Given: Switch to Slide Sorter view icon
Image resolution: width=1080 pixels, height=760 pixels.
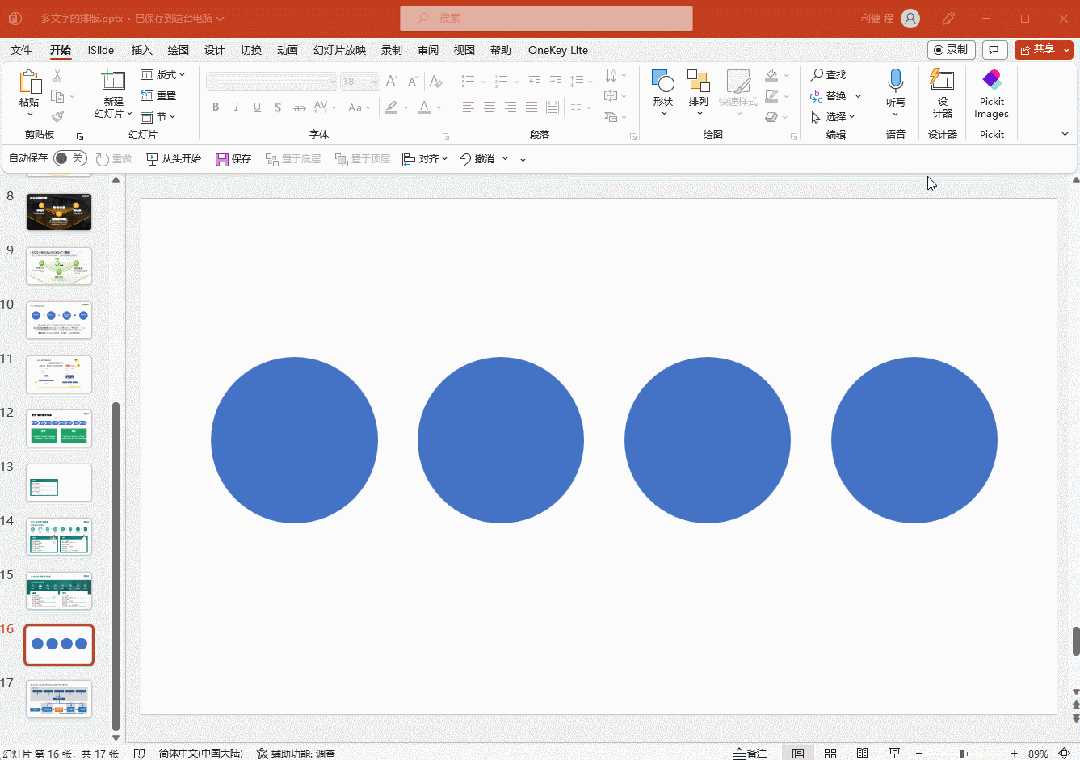Looking at the screenshot, I should coord(831,753).
